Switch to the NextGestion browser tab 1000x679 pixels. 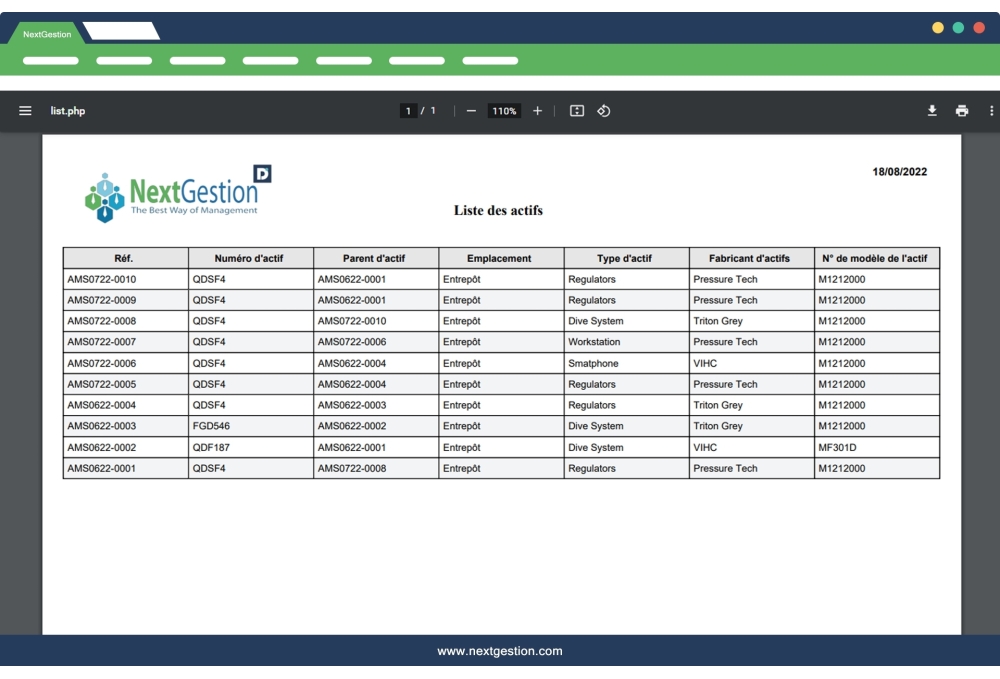tap(48, 32)
